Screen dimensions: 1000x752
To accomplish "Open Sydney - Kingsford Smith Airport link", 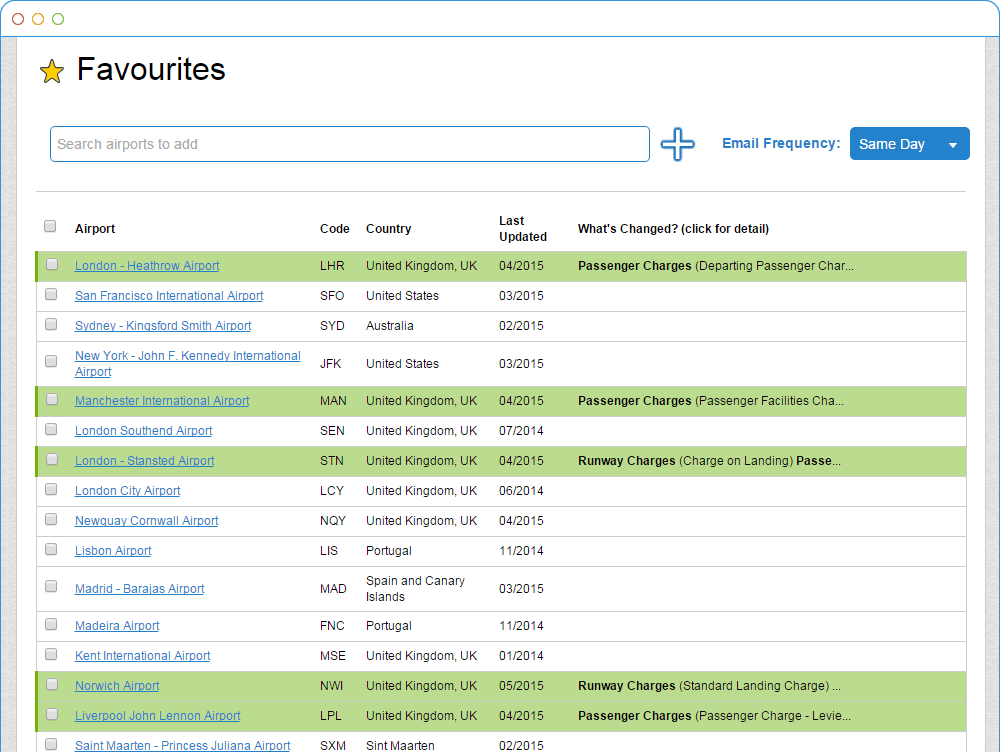I will pos(163,326).
